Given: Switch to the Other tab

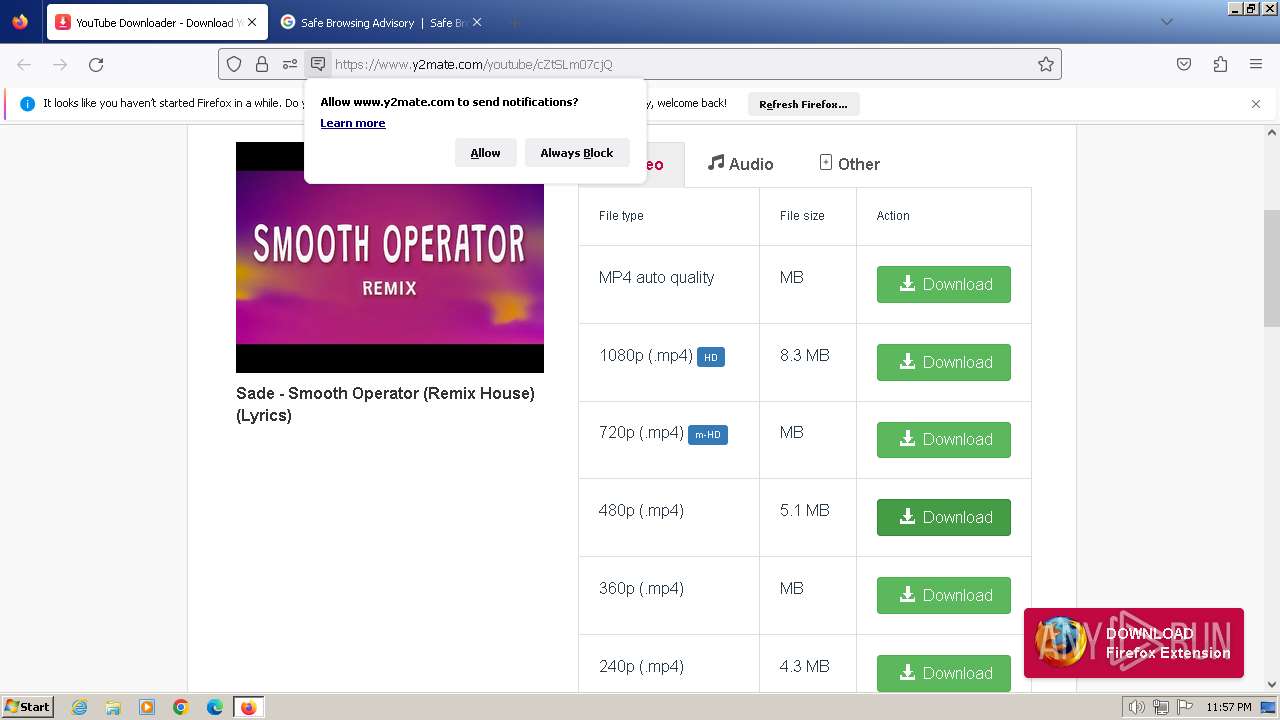Looking at the screenshot, I should pos(849,164).
